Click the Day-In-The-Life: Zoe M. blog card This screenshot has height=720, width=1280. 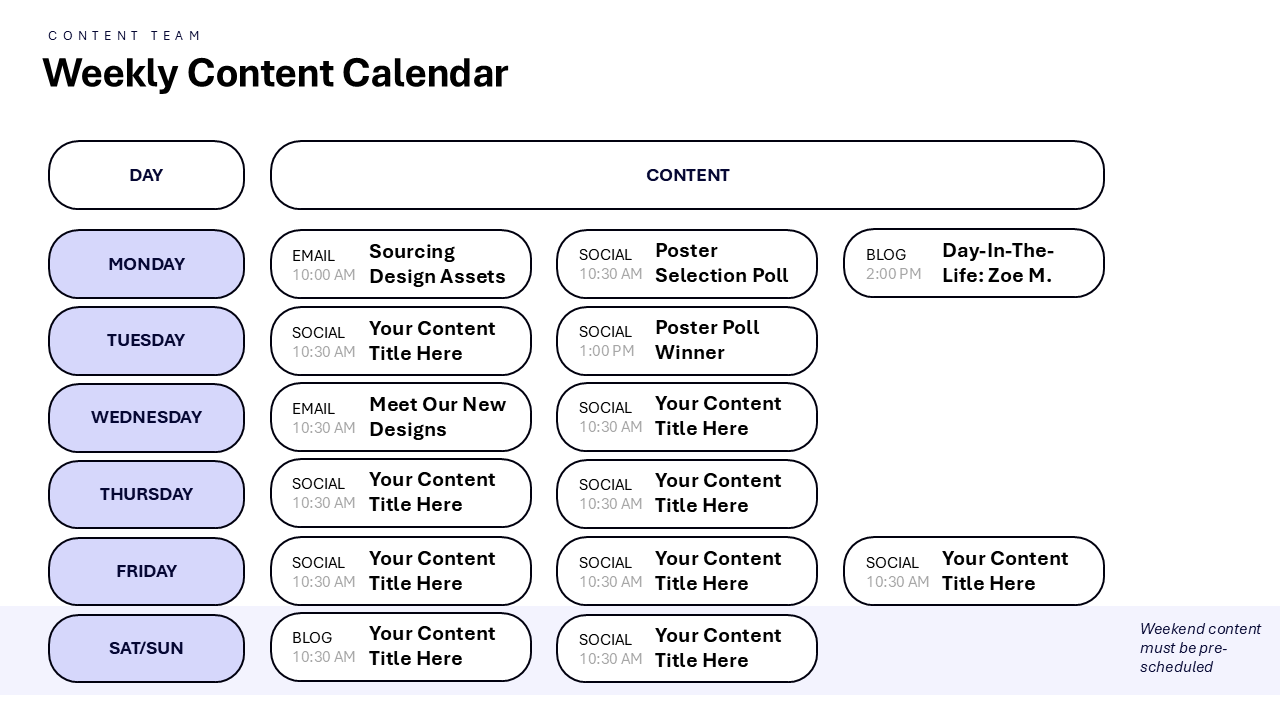973,263
